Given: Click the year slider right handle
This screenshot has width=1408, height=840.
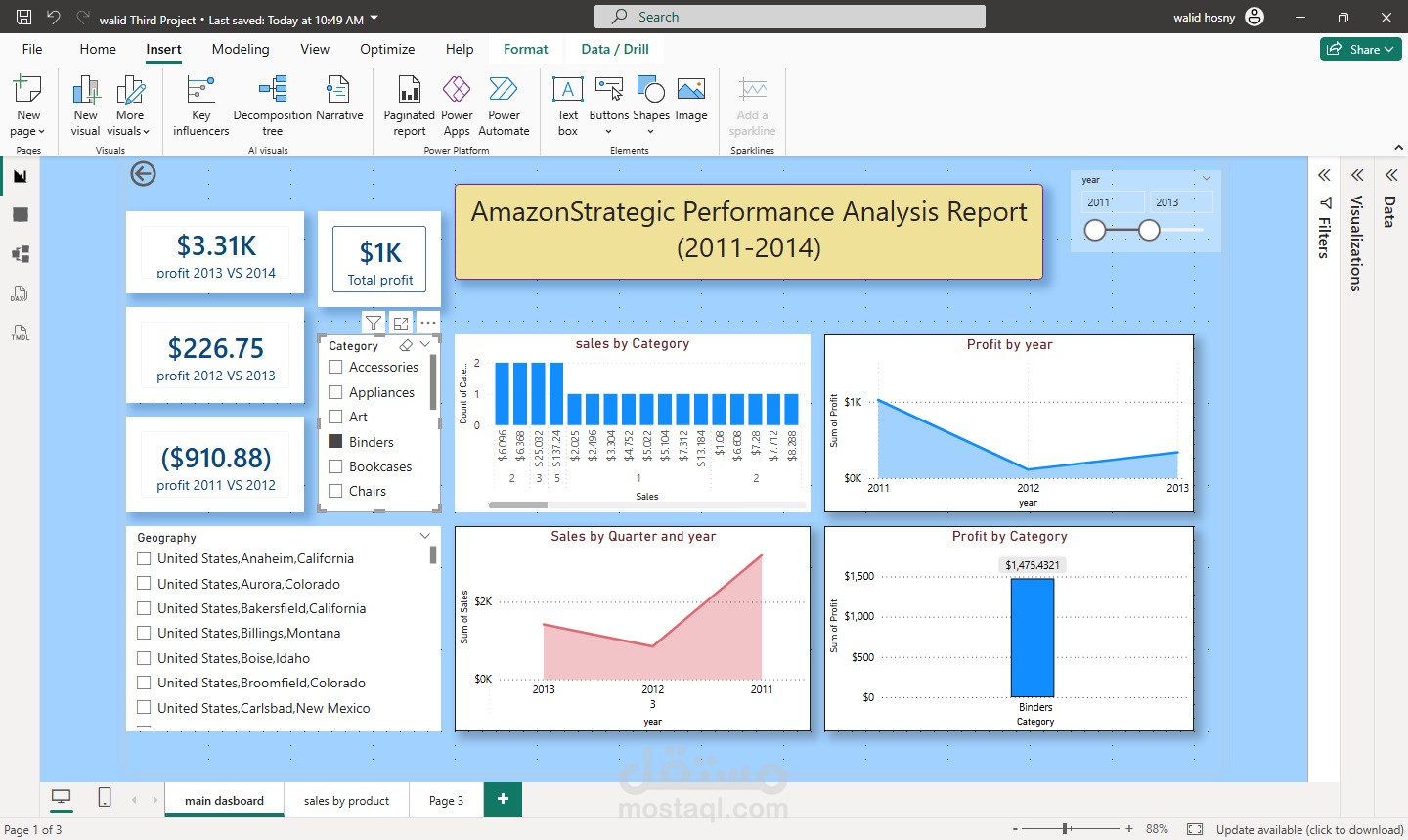Looking at the screenshot, I should tap(1149, 230).
